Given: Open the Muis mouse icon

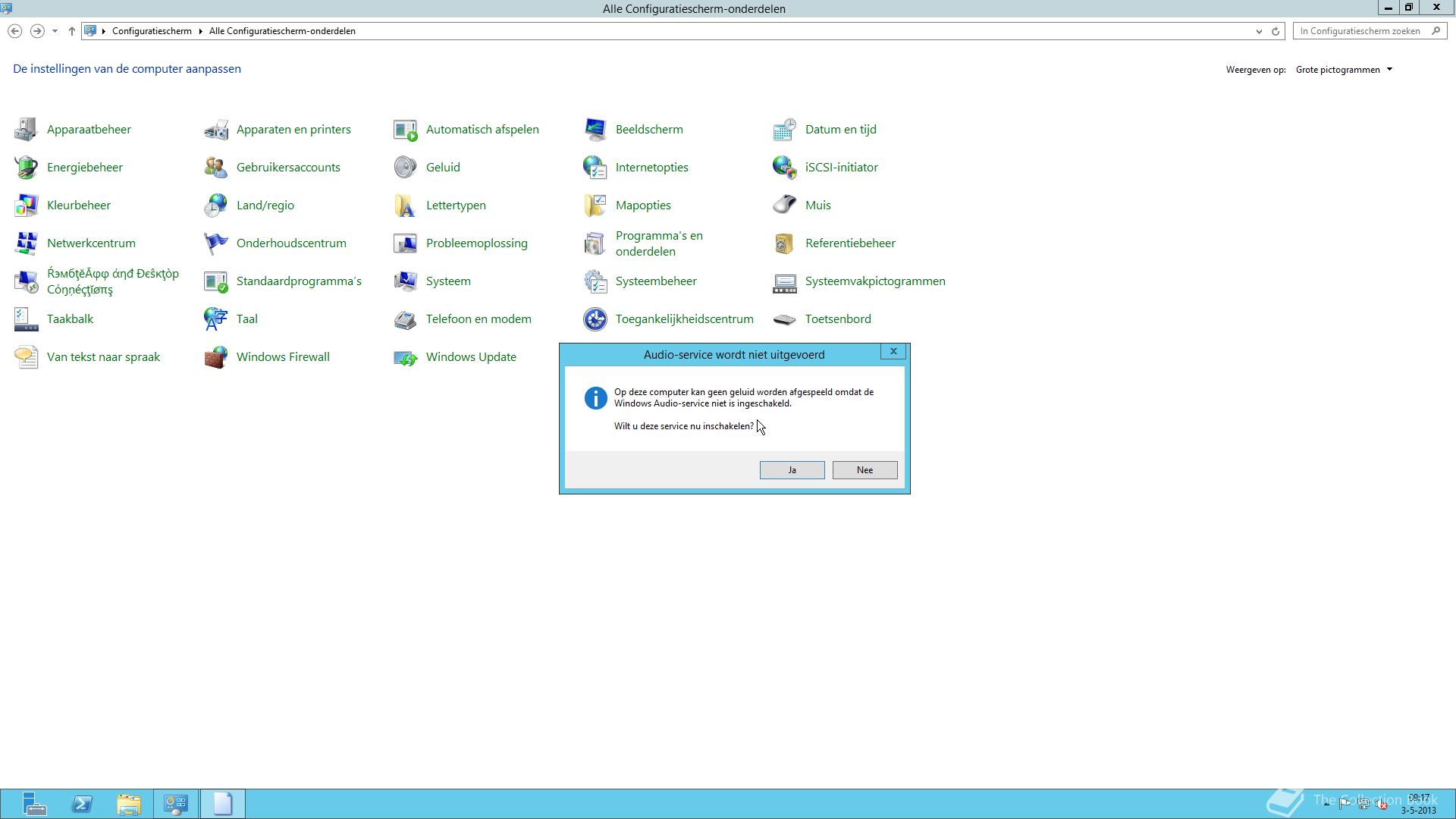Looking at the screenshot, I should pyautogui.click(x=784, y=206).
